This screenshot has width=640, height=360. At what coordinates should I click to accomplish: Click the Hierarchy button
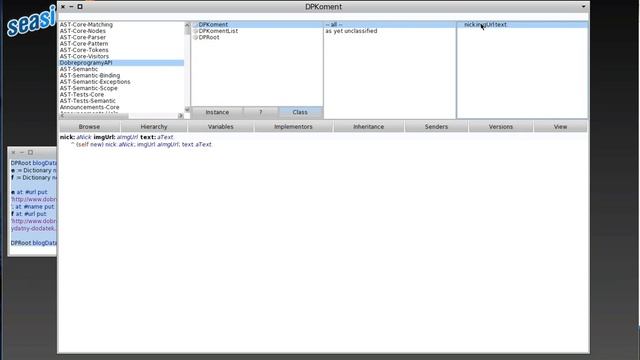pyautogui.click(x=154, y=127)
